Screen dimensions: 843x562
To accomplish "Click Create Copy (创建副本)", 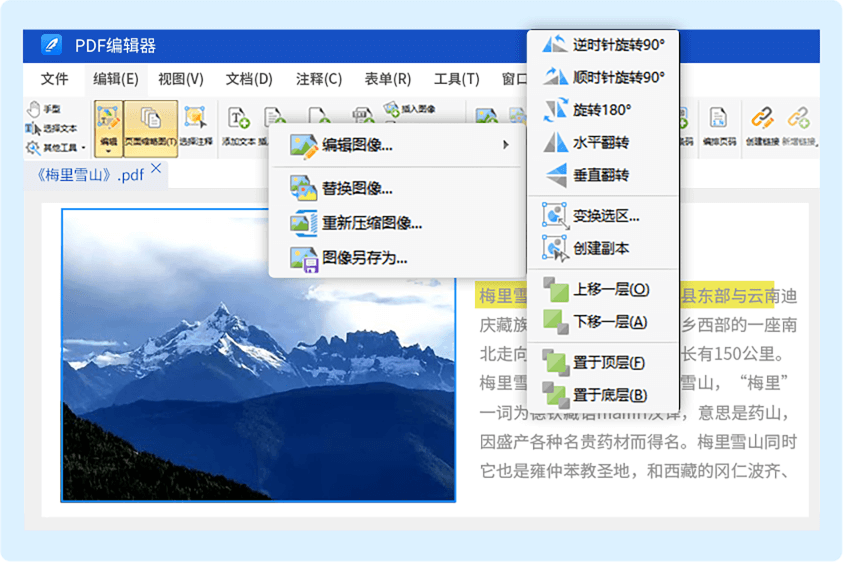I will (600, 248).
